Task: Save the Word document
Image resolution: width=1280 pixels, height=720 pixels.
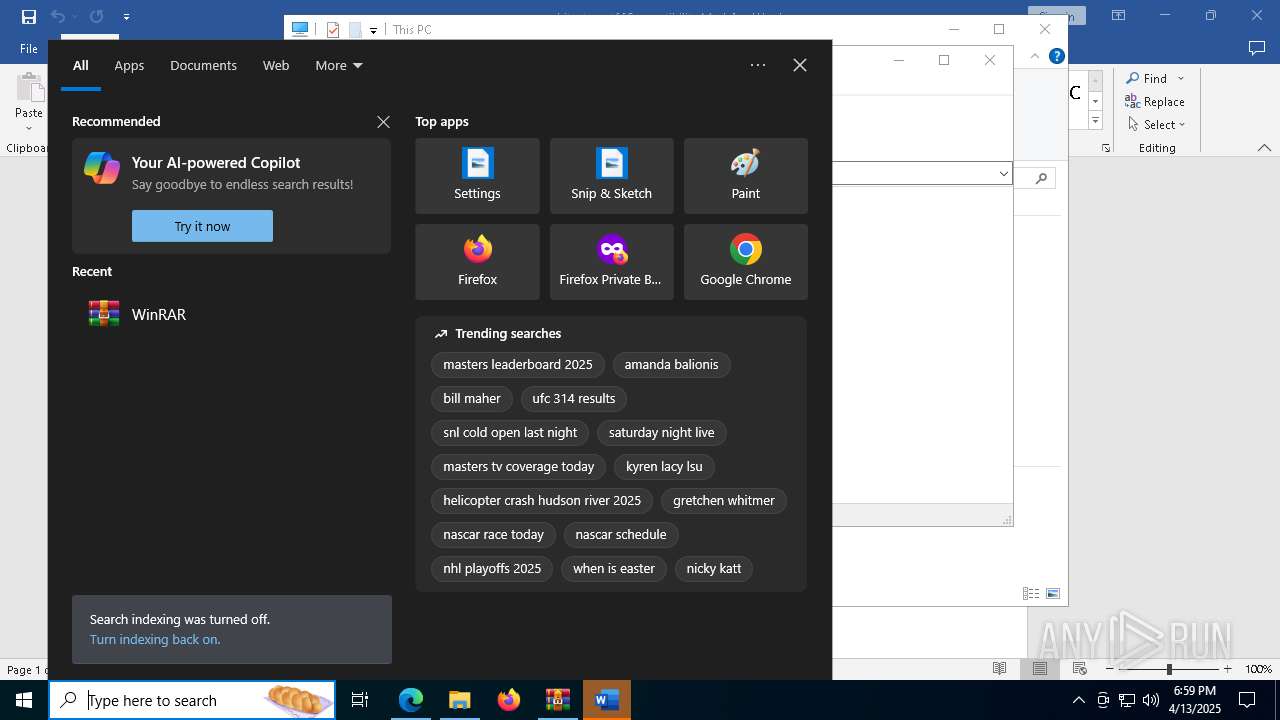Action: tap(29, 16)
